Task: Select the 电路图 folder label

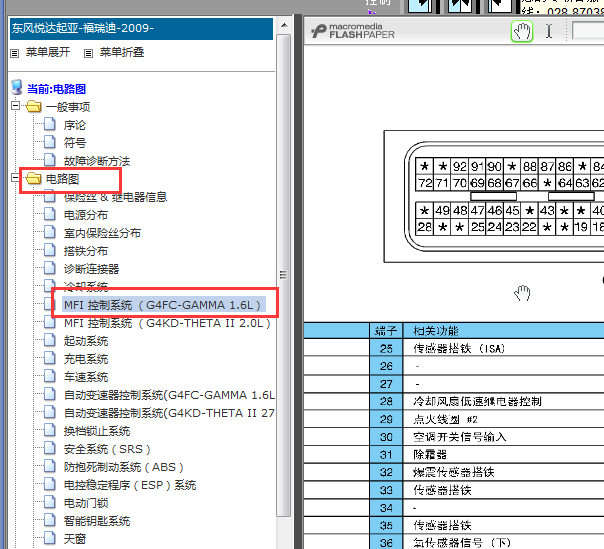Action: tap(62, 179)
